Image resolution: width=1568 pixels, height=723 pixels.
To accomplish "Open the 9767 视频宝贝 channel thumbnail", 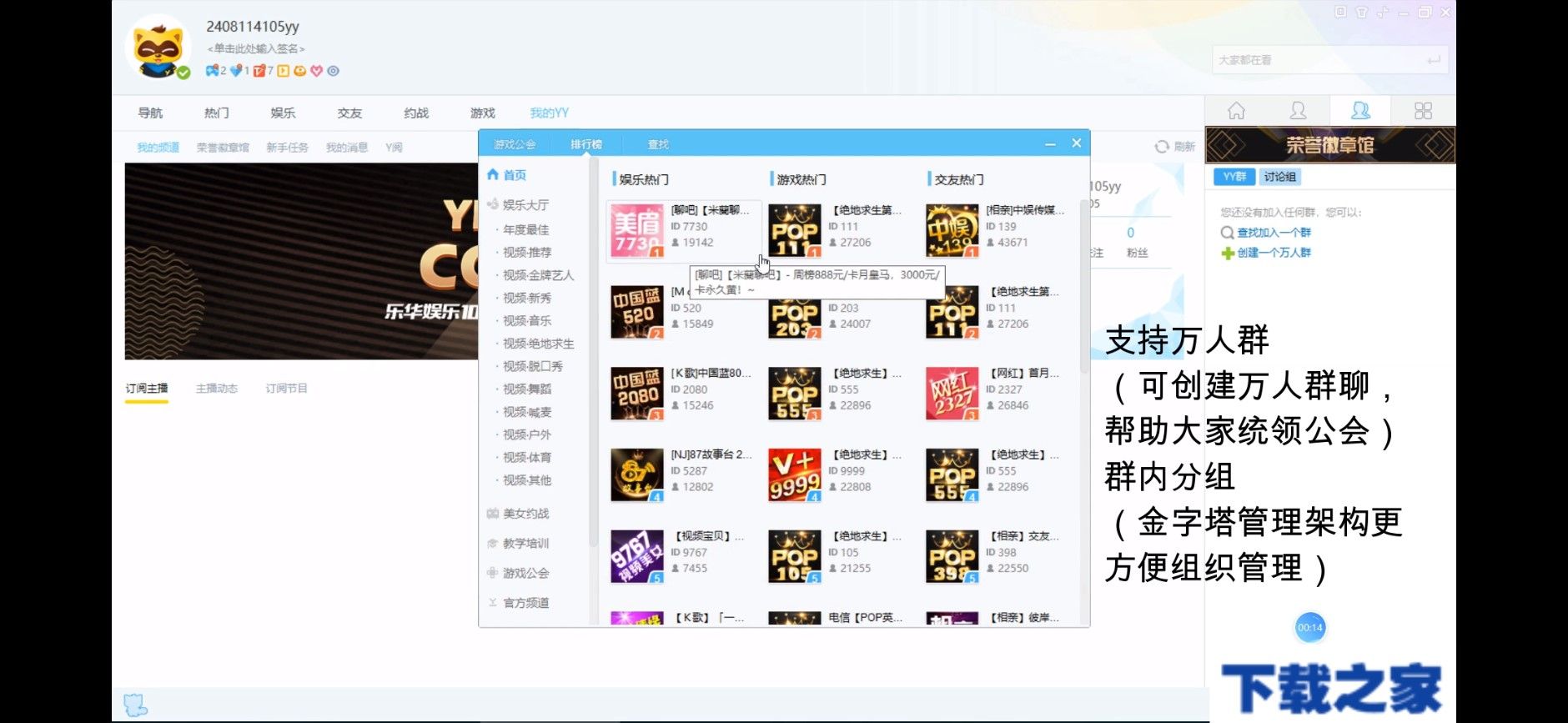I will (637, 556).
